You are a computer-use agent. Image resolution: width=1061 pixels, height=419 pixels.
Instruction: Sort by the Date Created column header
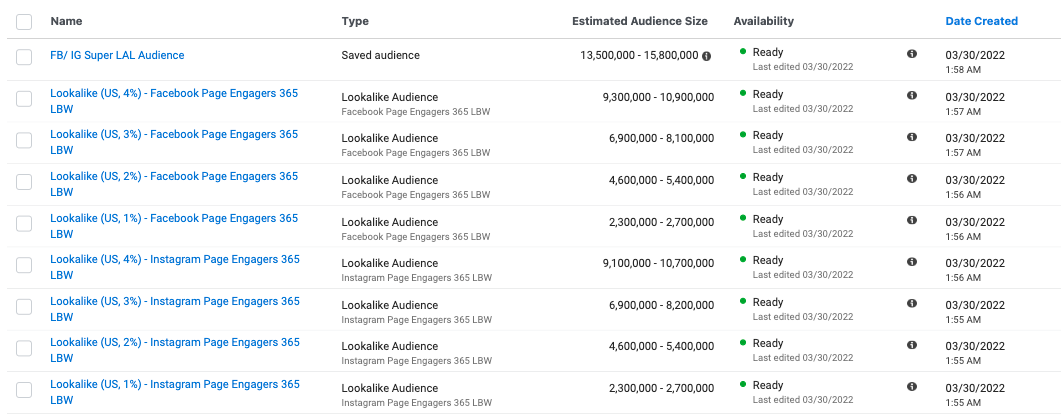click(981, 21)
